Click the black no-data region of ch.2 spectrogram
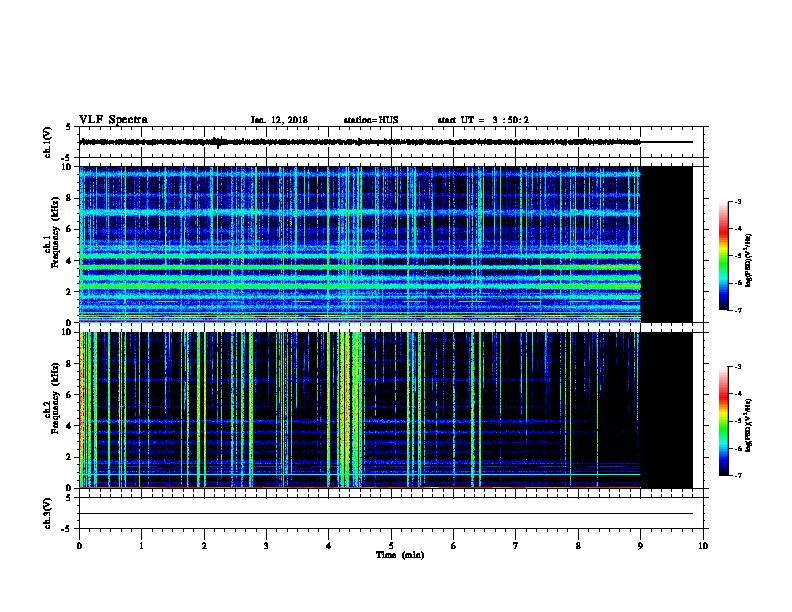The height and width of the screenshot is (612, 792). (667, 410)
